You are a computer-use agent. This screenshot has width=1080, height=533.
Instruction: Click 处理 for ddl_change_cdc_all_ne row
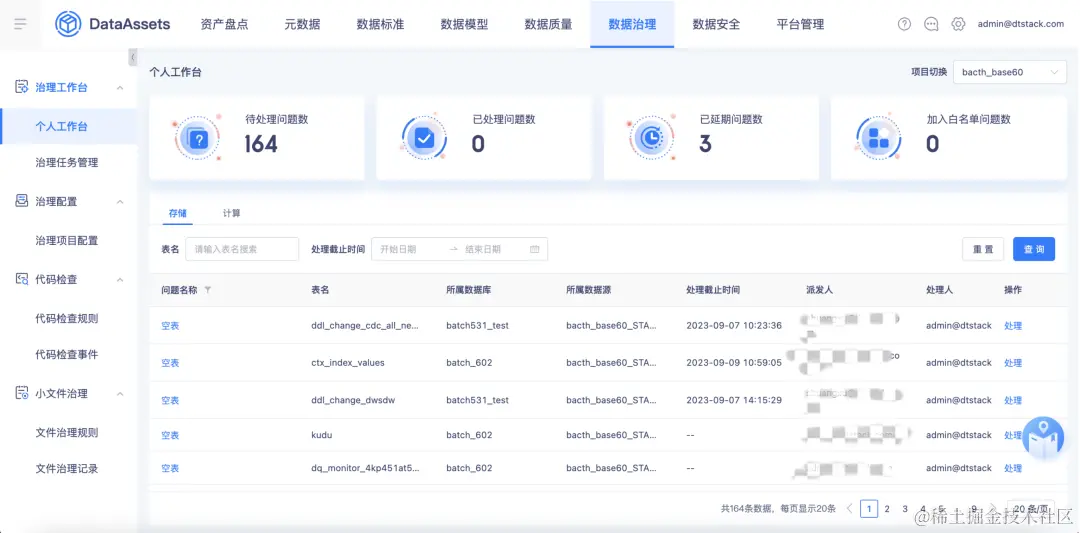point(1012,326)
